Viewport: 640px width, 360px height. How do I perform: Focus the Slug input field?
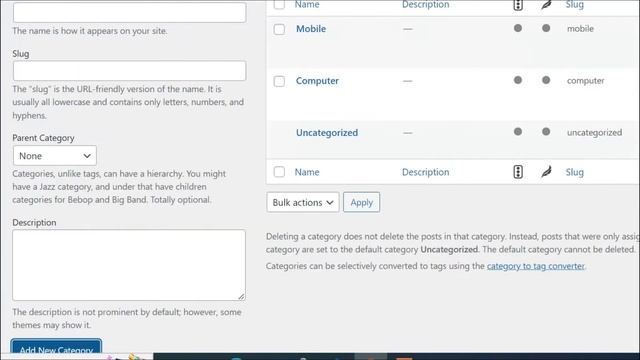pyautogui.click(x=129, y=71)
